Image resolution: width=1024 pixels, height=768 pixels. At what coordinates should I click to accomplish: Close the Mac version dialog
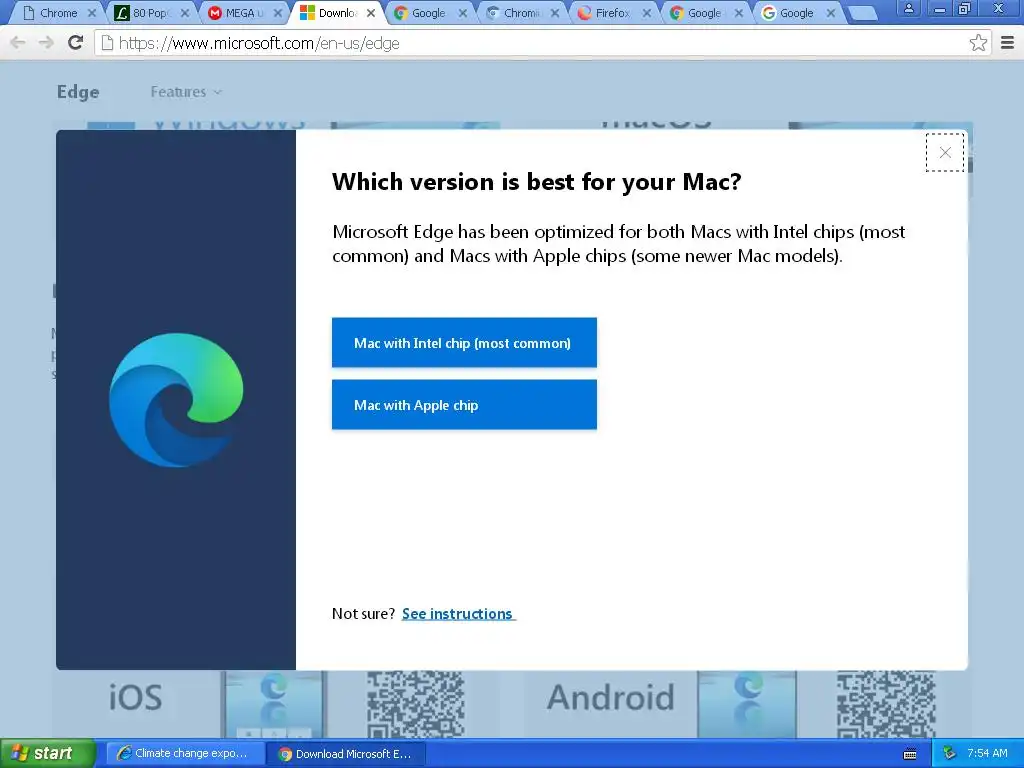944,153
